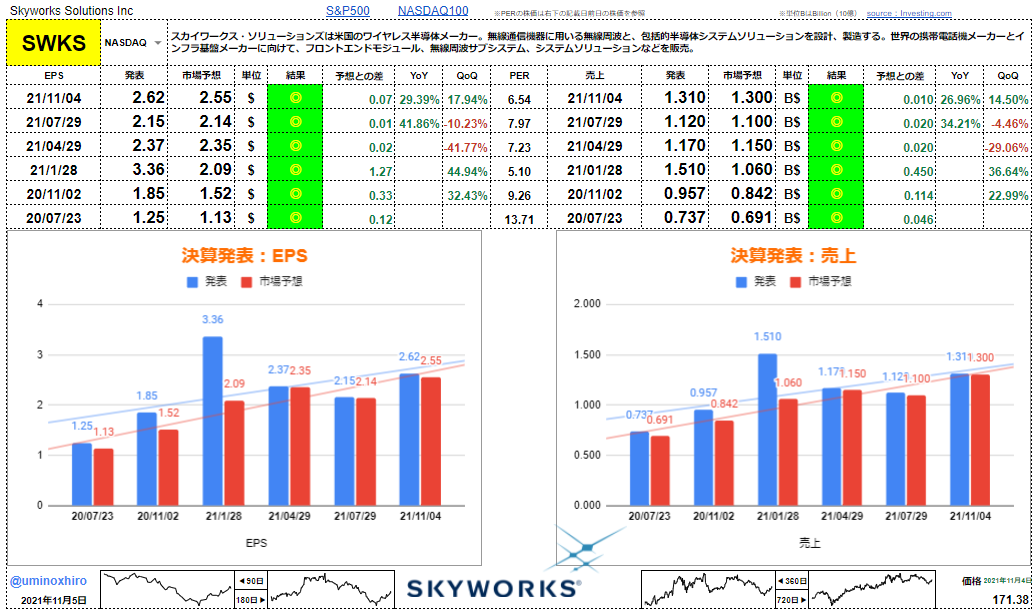Viewport: 1035px width, 612px height.
Task: Select the PER value 6.54
Action: pos(519,100)
